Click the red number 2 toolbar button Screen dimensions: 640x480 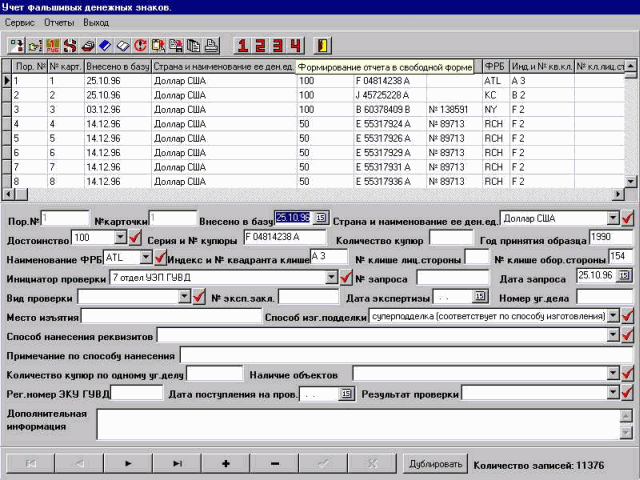[x=260, y=45]
